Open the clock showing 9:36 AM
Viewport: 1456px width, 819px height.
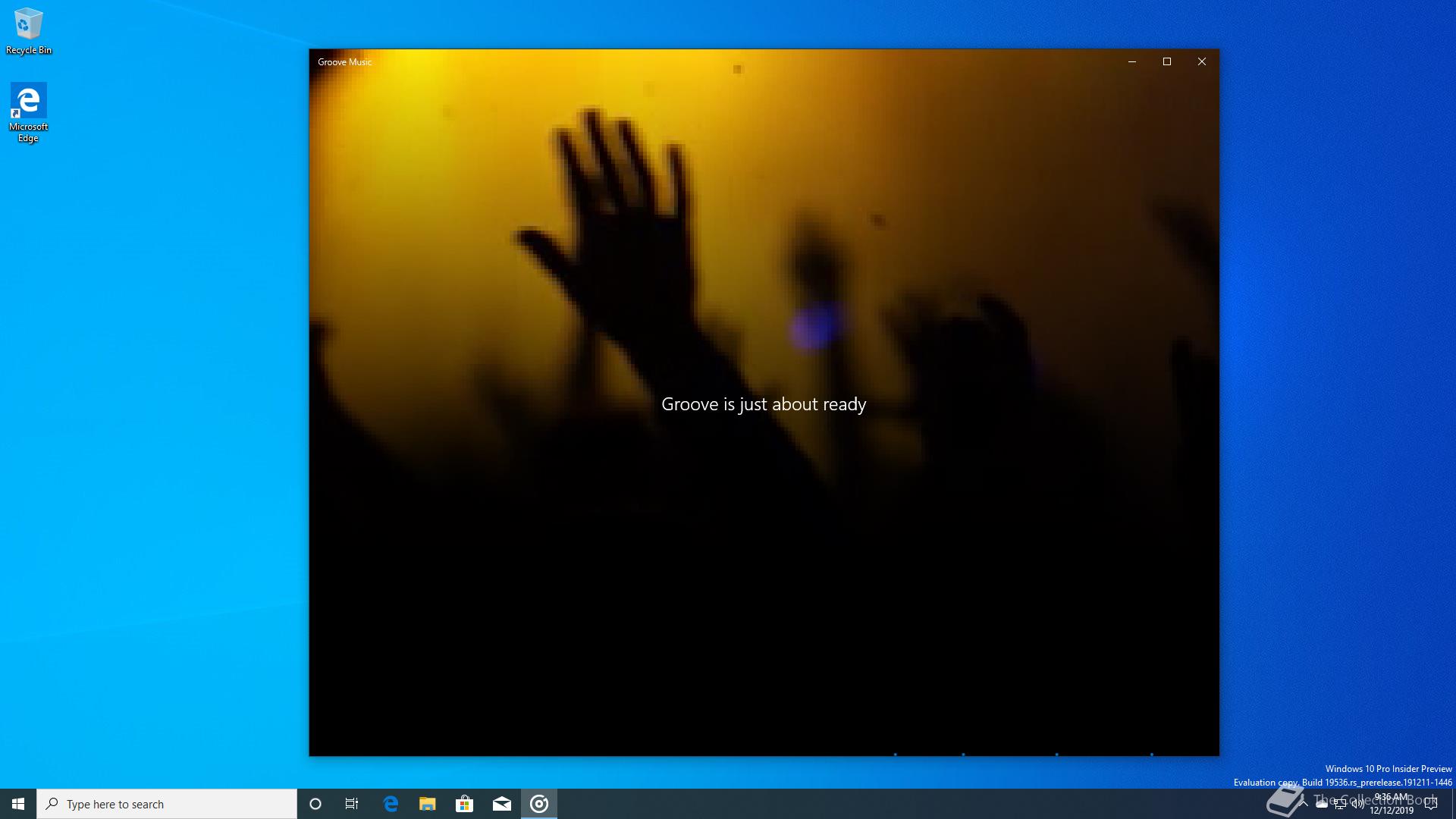click(1392, 804)
